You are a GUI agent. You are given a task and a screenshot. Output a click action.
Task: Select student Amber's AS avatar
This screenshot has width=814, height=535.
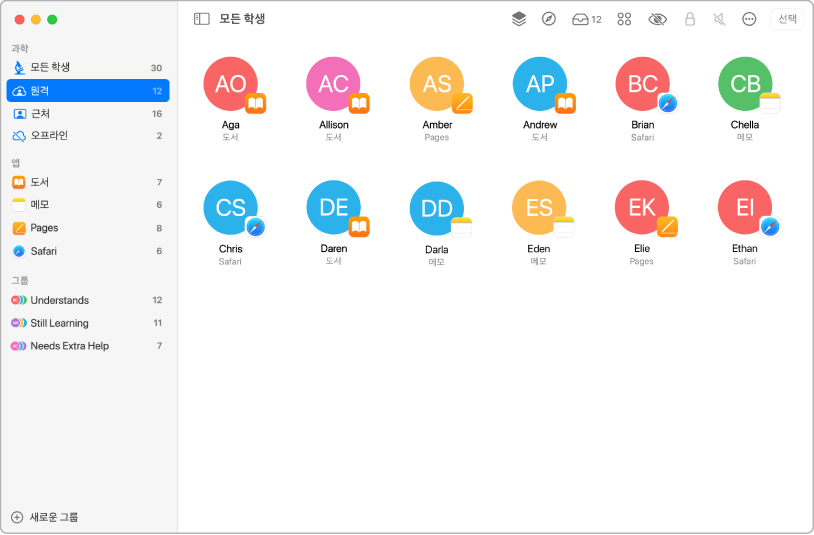[x=437, y=84]
